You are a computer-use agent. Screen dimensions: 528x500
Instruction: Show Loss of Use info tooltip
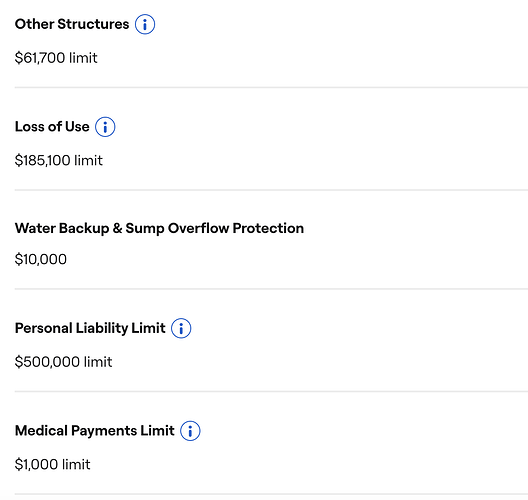pos(105,127)
